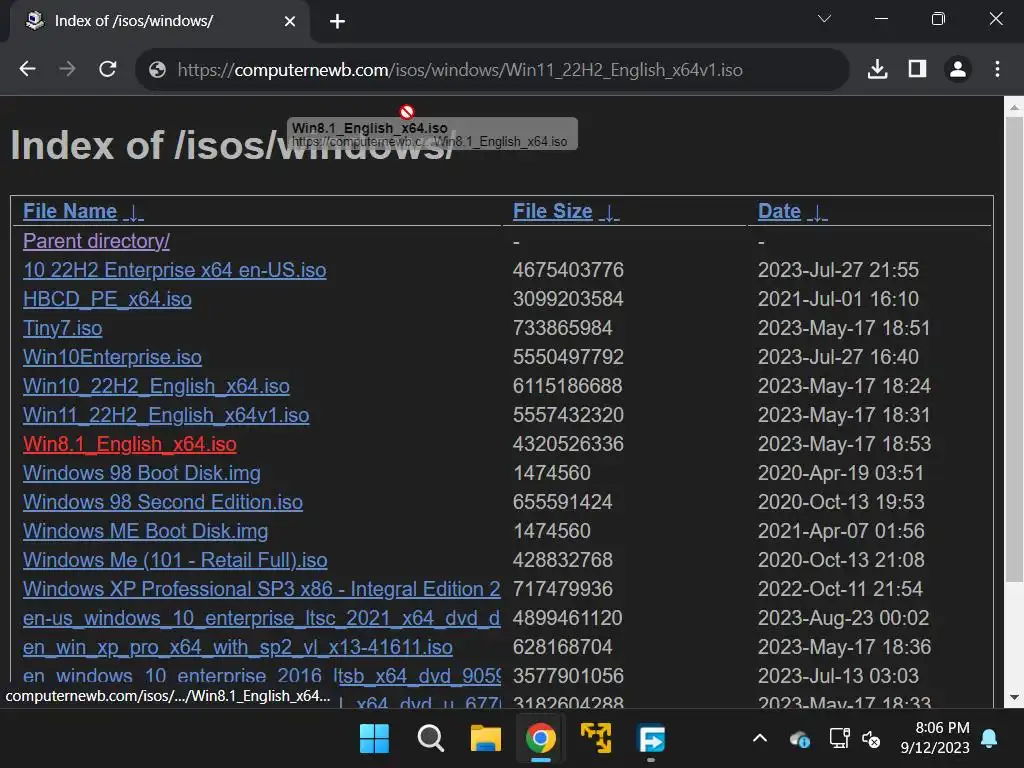This screenshot has width=1024, height=768.
Task: Click date 2023-May-17 18:53
Action: 844,444
